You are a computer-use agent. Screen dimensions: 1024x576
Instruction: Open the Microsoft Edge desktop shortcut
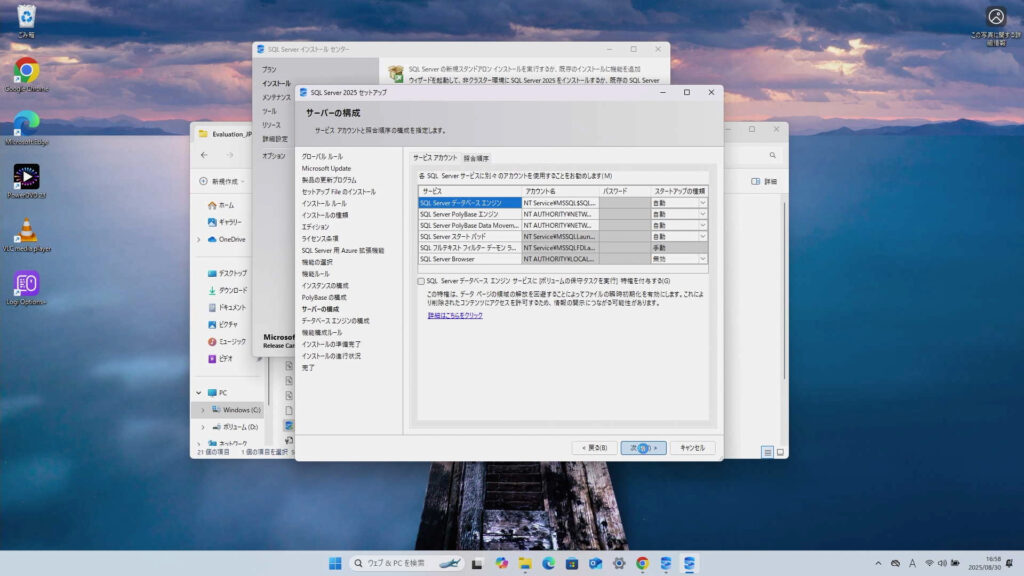coord(26,128)
